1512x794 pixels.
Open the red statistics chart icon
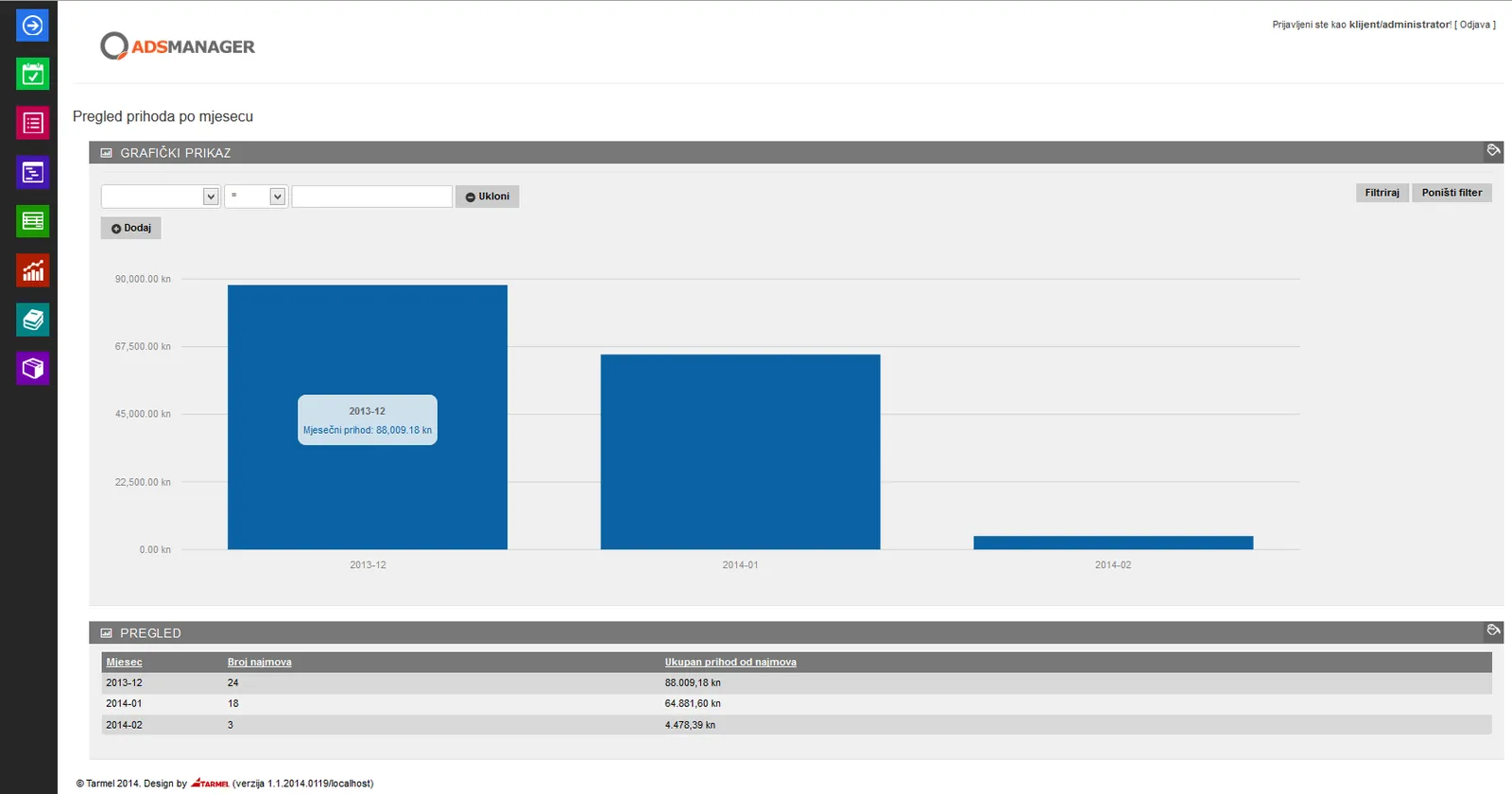point(32,271)
